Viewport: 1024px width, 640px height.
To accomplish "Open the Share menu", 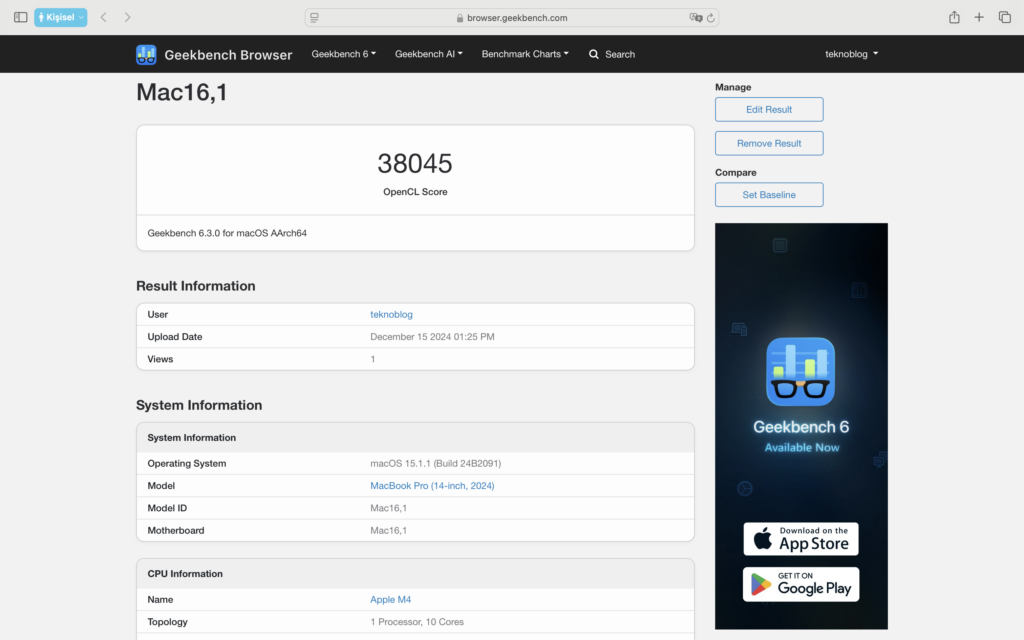I will [x=954, y=17].
